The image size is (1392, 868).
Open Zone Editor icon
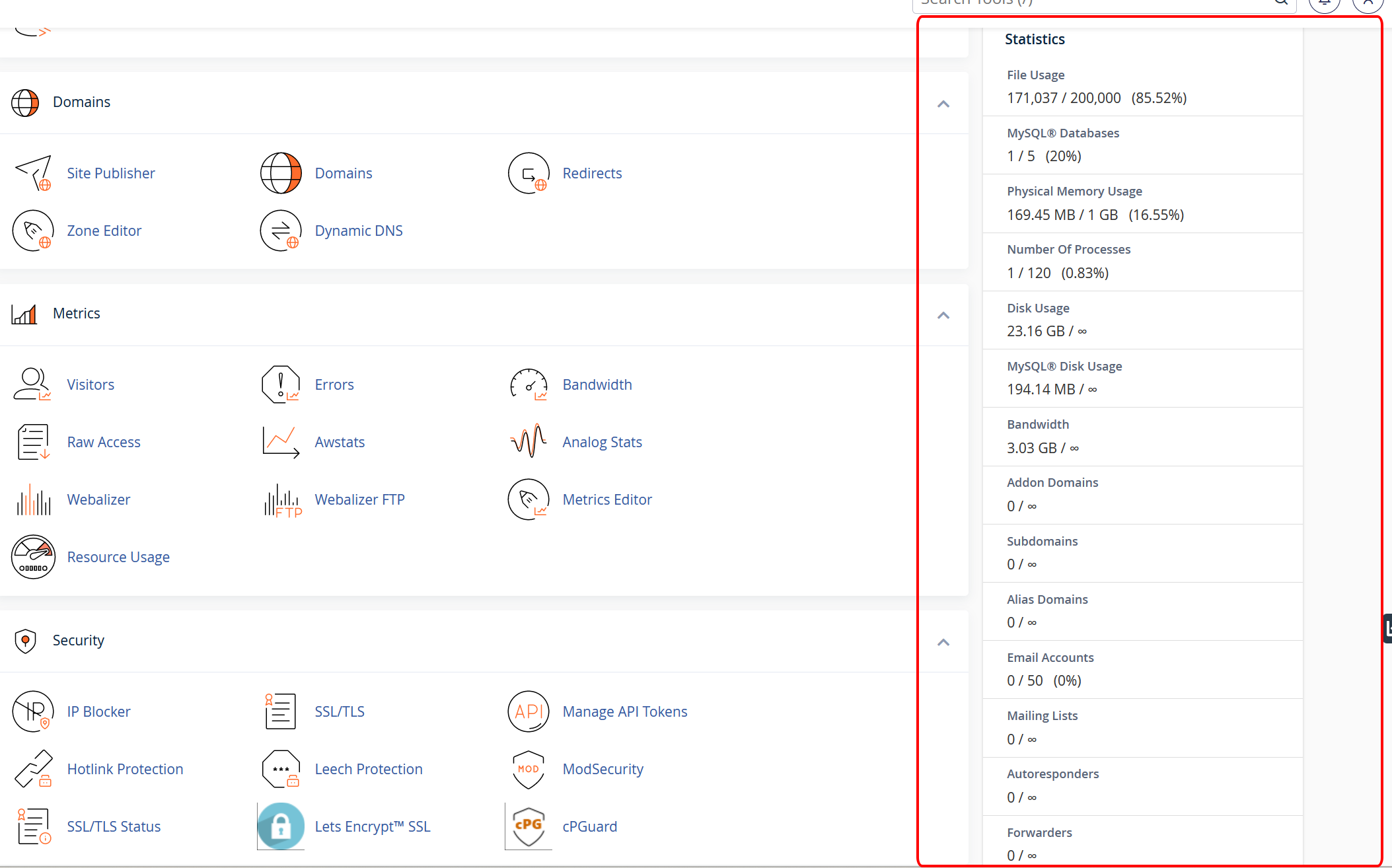point(33,231)
